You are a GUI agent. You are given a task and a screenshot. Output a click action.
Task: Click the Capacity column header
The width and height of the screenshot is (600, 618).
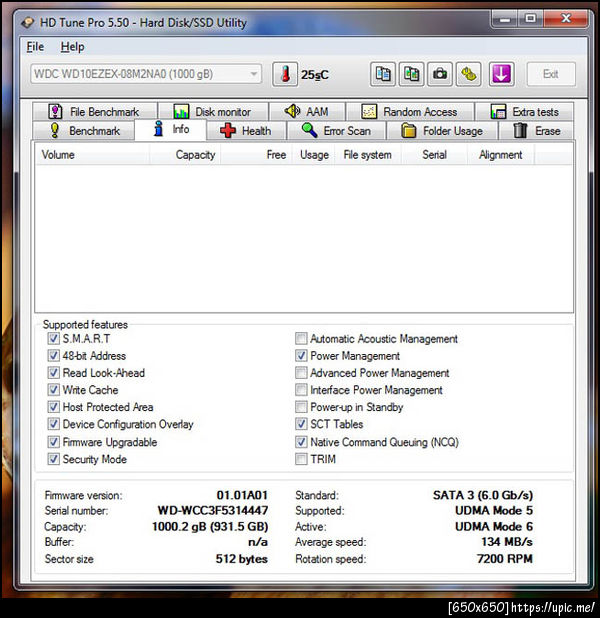pyautogui.click(x=185, y=154)
